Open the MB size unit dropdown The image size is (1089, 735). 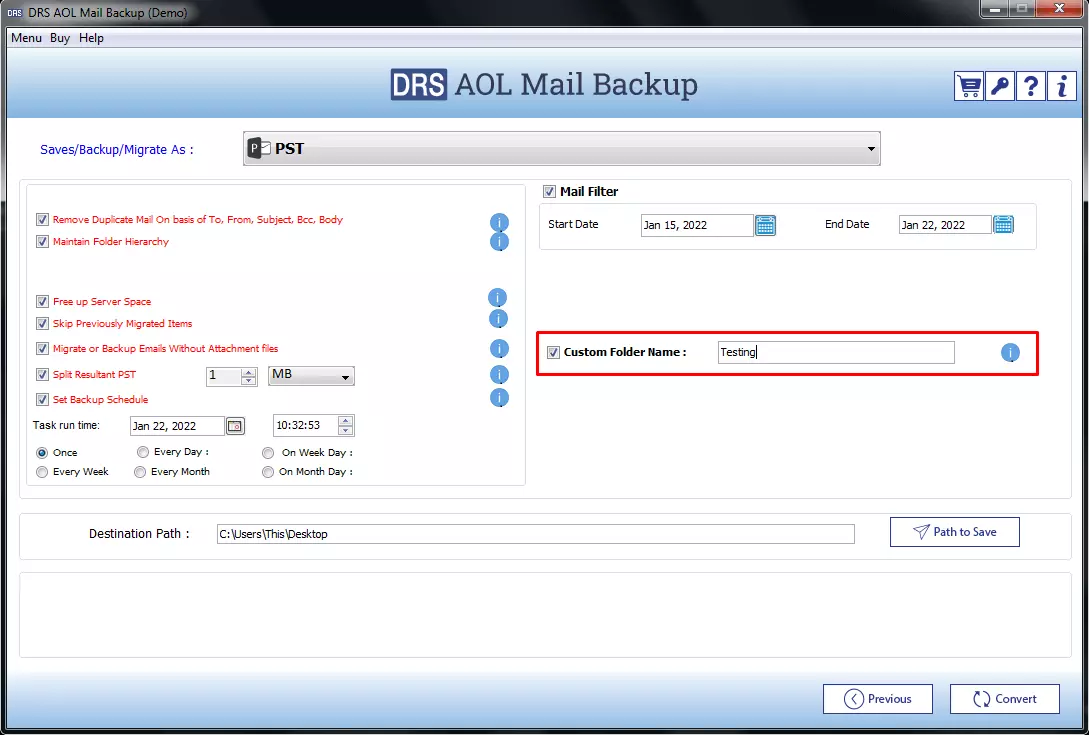[311, 376]
